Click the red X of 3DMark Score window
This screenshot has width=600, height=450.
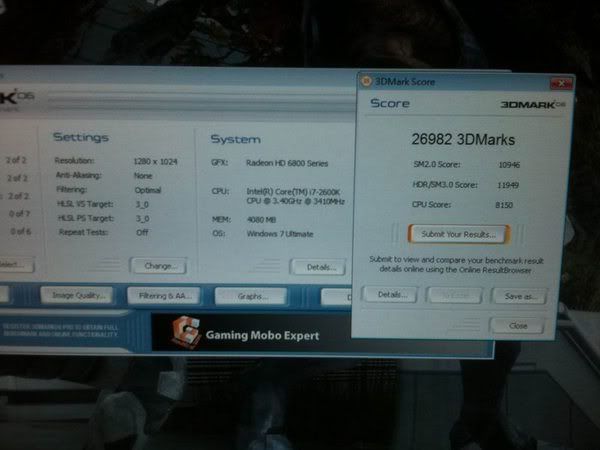click(561, 83)
